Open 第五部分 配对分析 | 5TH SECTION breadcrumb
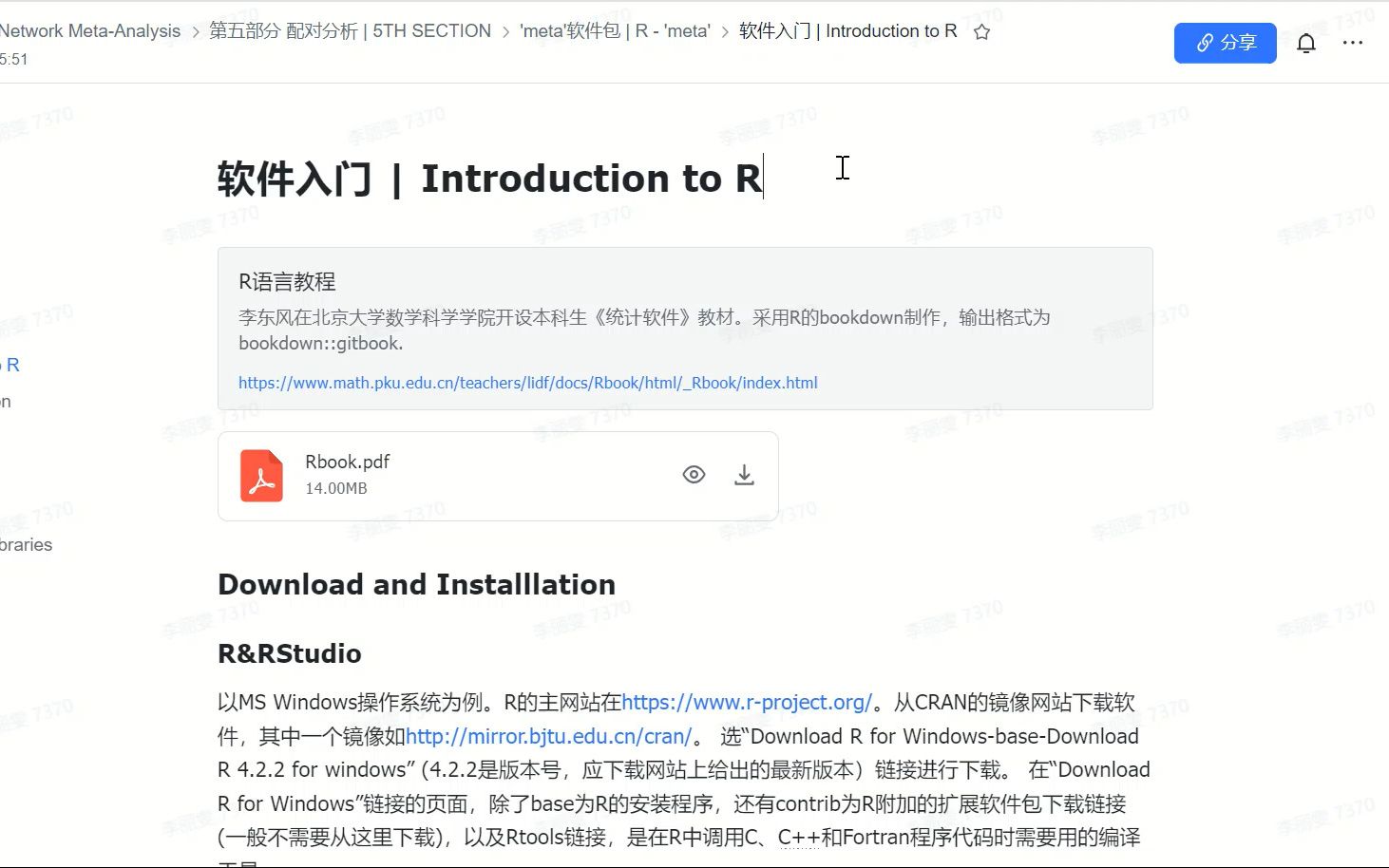 [x=350, y=31]
